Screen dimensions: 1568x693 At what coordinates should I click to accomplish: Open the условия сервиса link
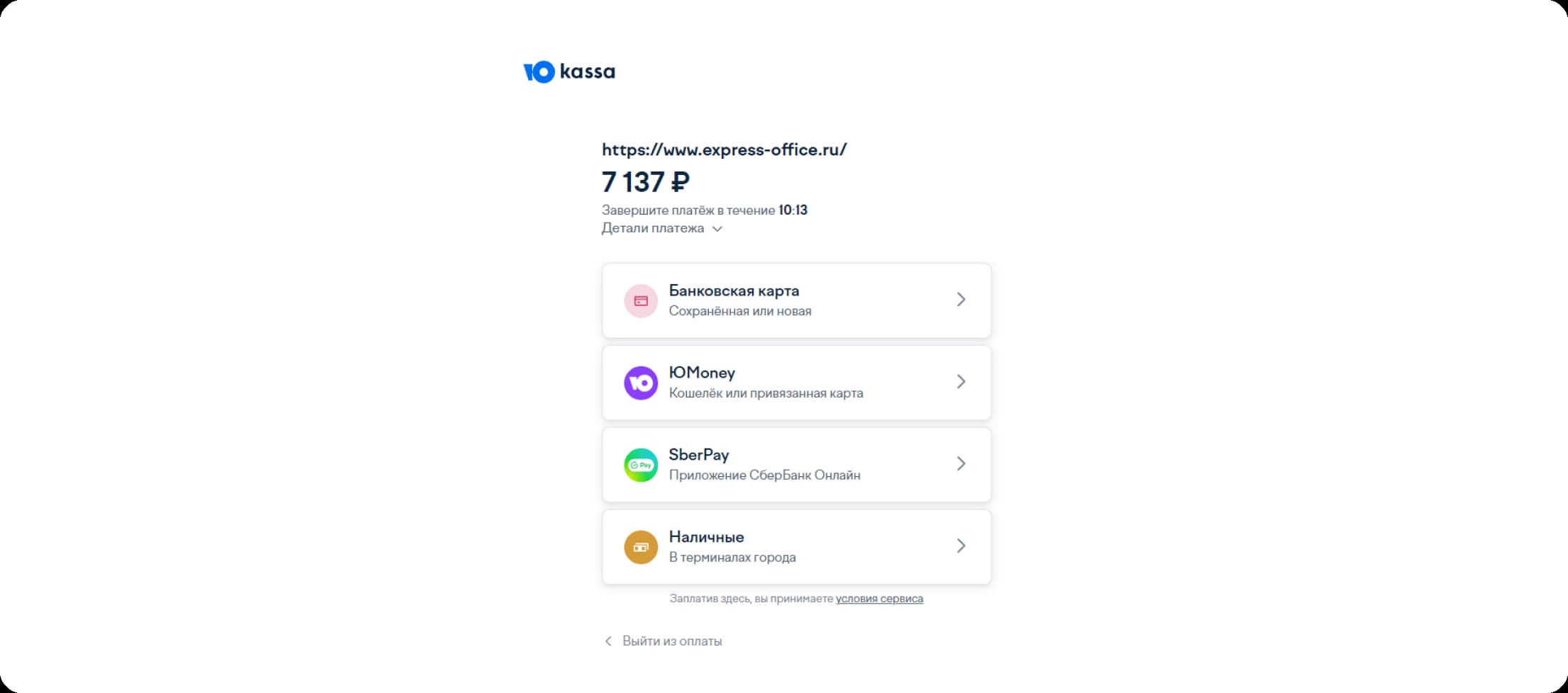coord(879,599)
